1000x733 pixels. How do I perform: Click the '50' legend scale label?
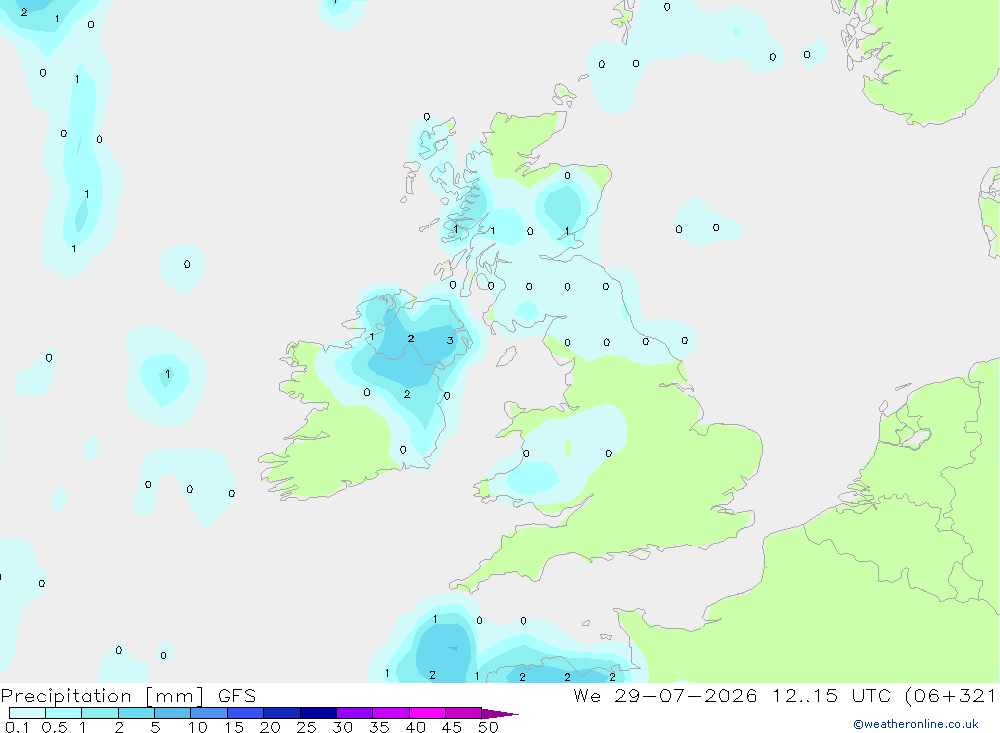[x=488, y=727]
